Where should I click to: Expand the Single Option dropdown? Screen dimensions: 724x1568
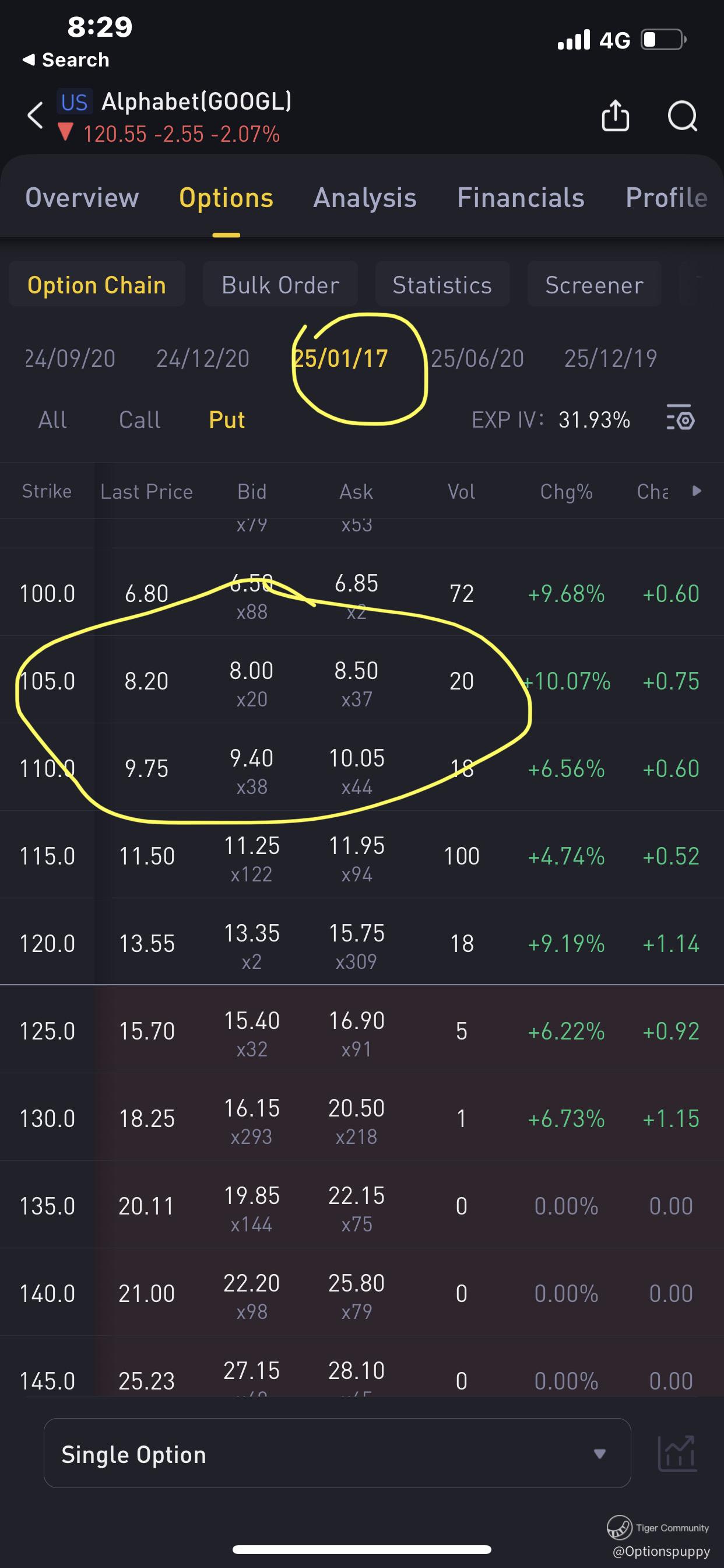point(337,1454)
